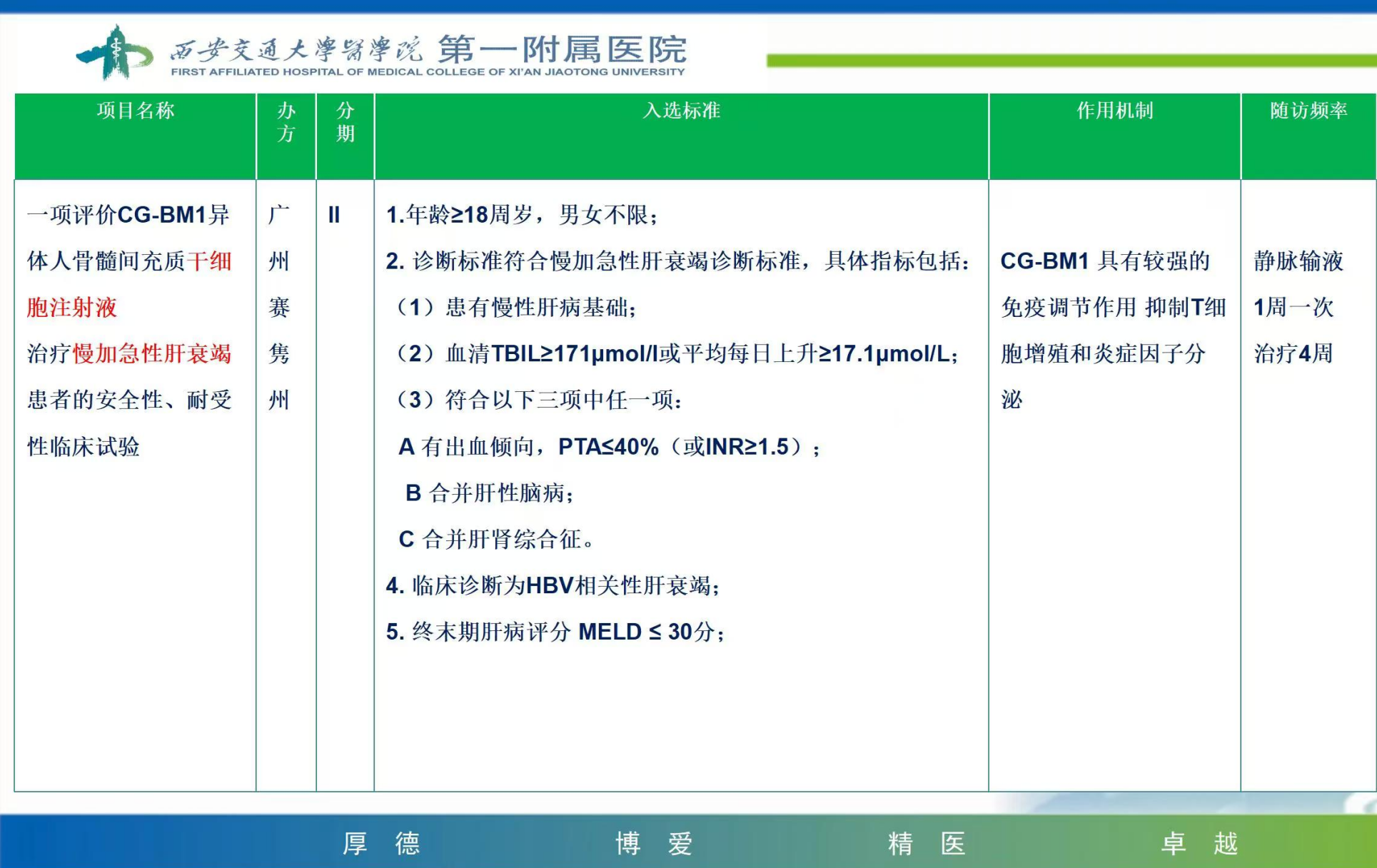1377x868 pixels.
Task: Click the age ≥18 inclusion criterion line
Action: click(522, 215)
